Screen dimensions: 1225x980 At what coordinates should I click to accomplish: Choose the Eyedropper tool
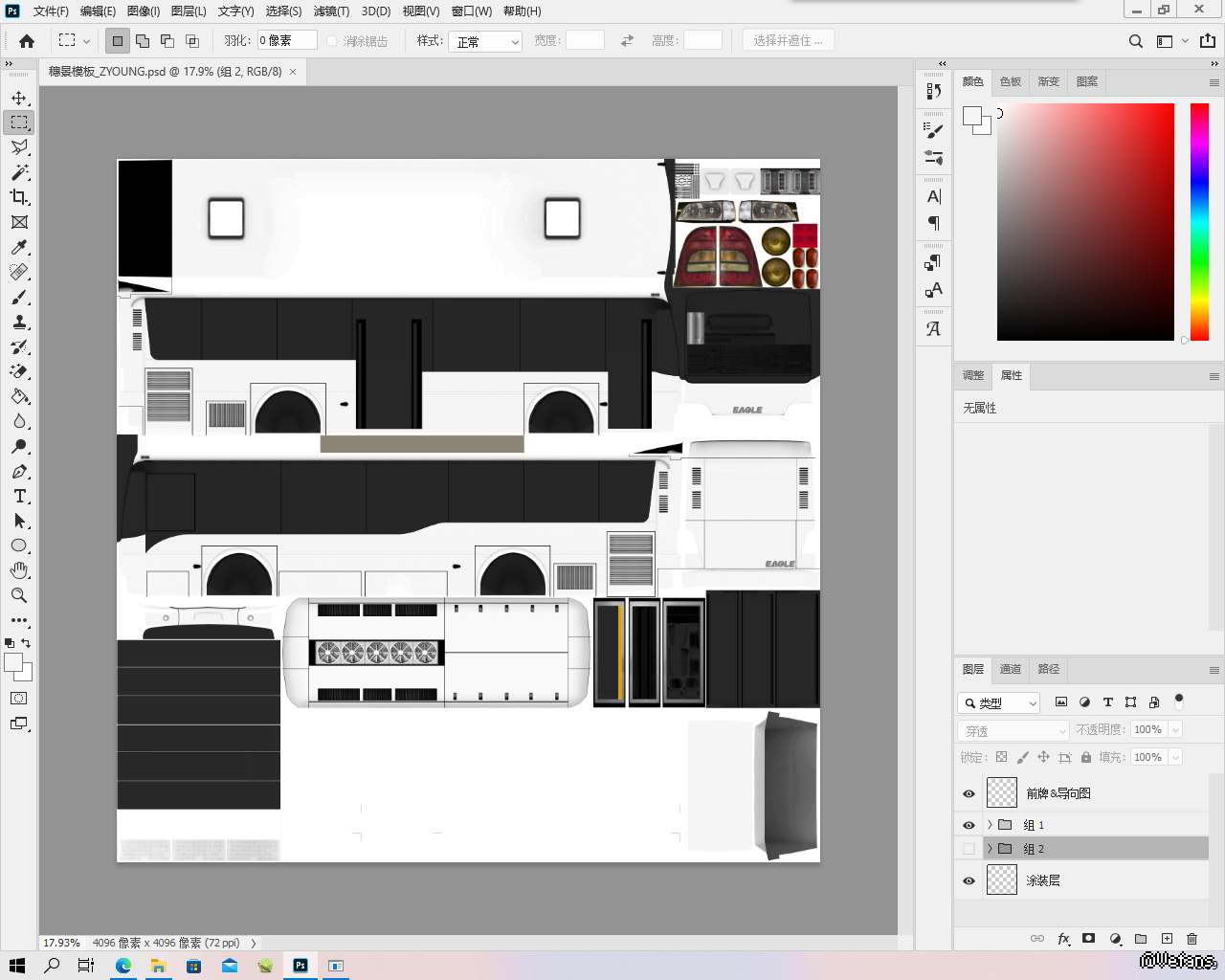pyautogui.click(x=19, y=247)
